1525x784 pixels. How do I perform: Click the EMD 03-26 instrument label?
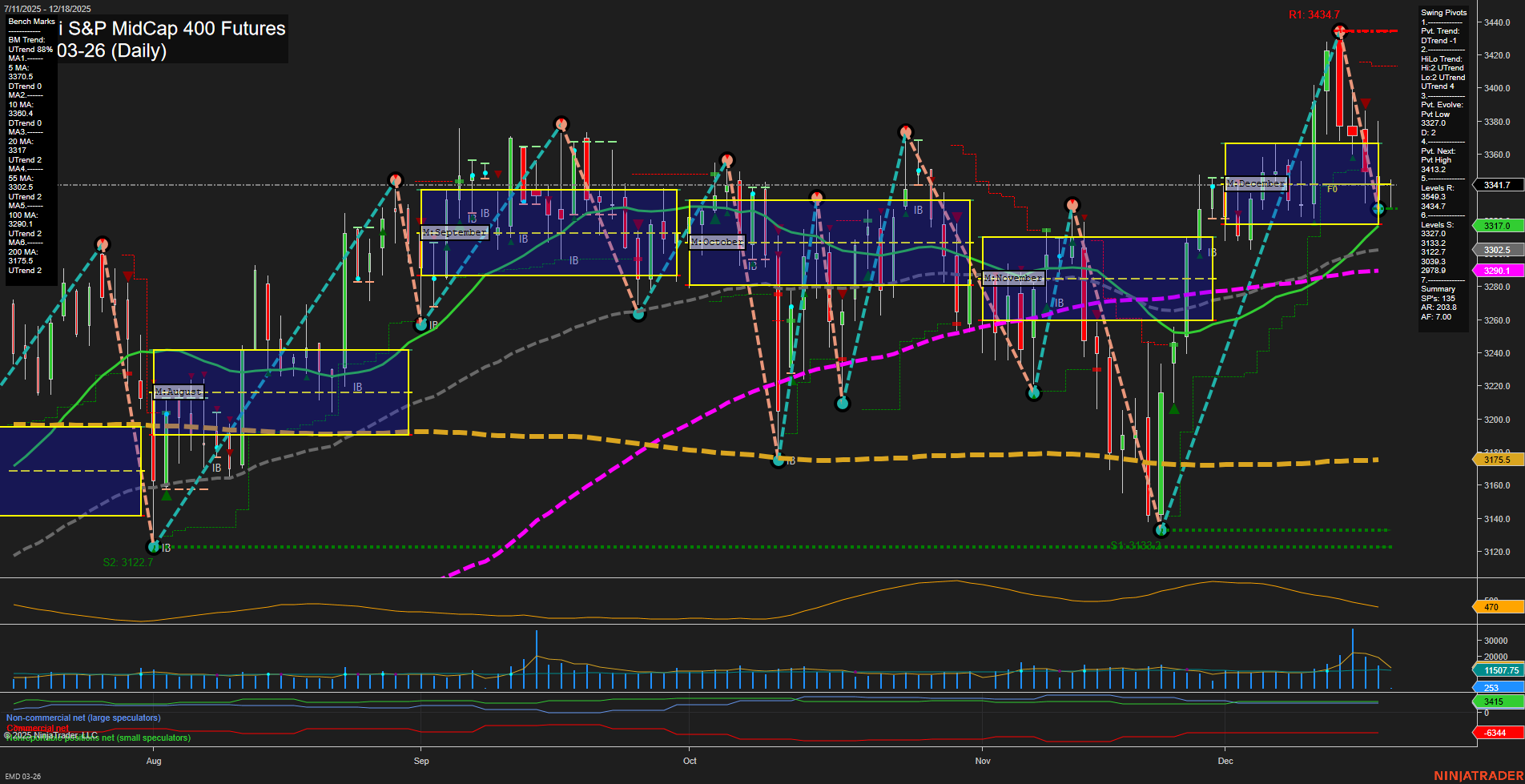pos(22,775)
